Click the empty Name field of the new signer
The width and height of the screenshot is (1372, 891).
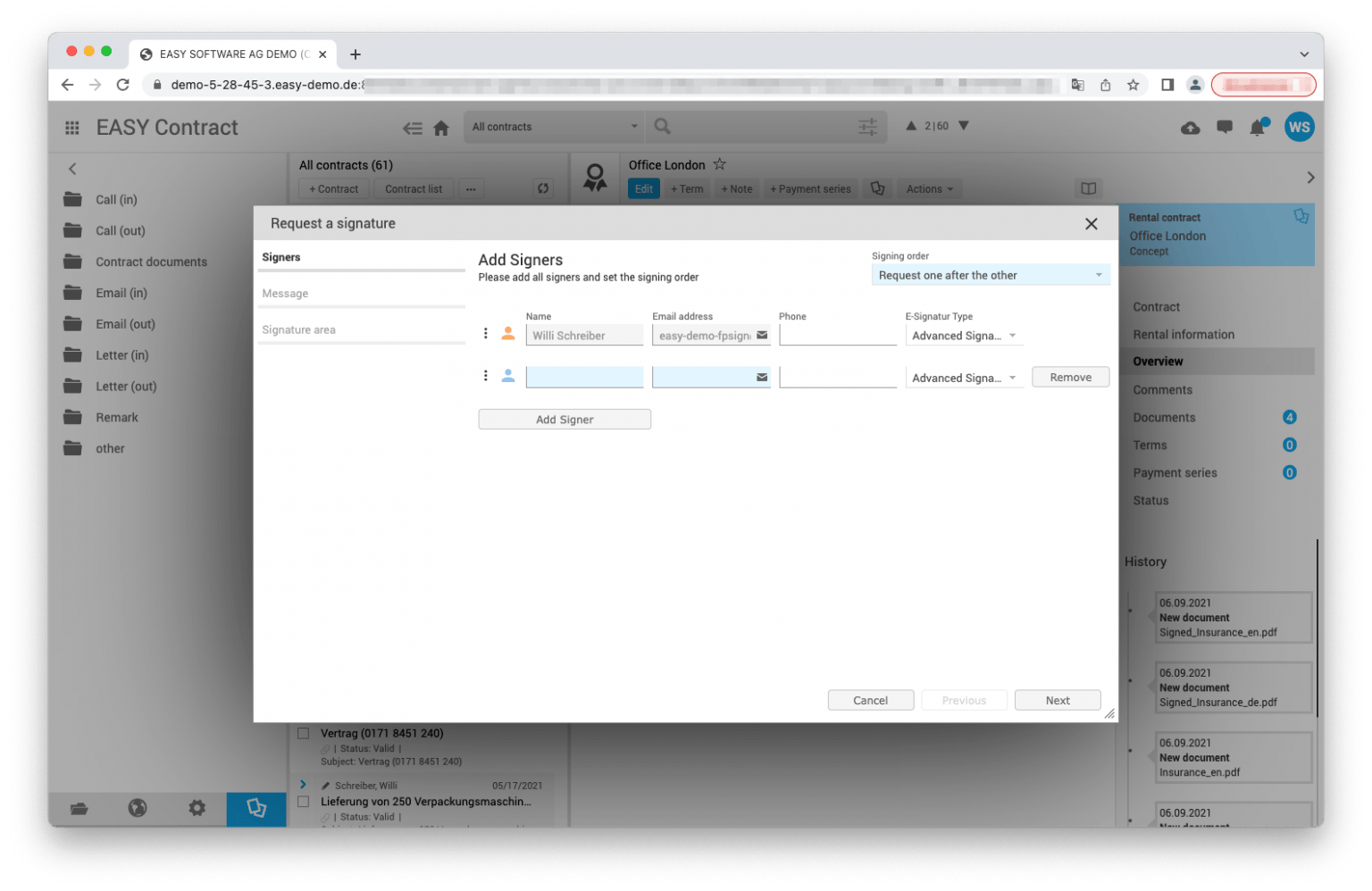pyautogui.click(x=584, y=376)
